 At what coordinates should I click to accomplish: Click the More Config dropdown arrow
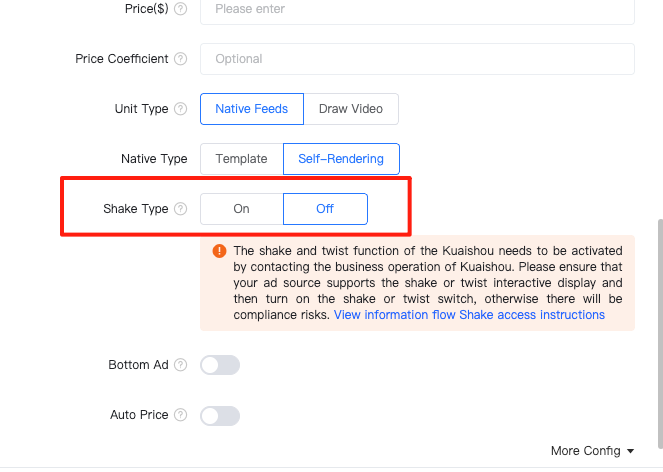tap(630, 451)
